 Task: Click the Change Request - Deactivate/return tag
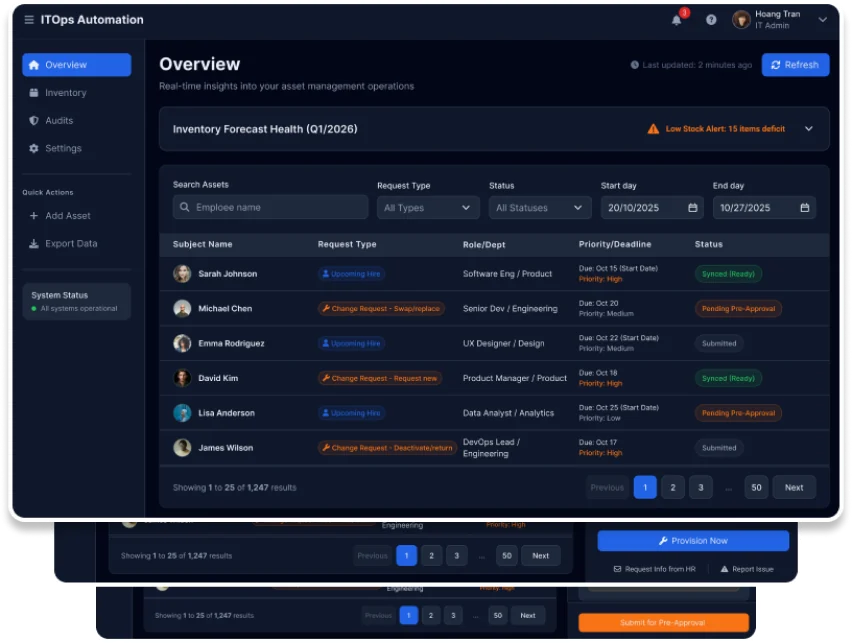tap(387, 448)
